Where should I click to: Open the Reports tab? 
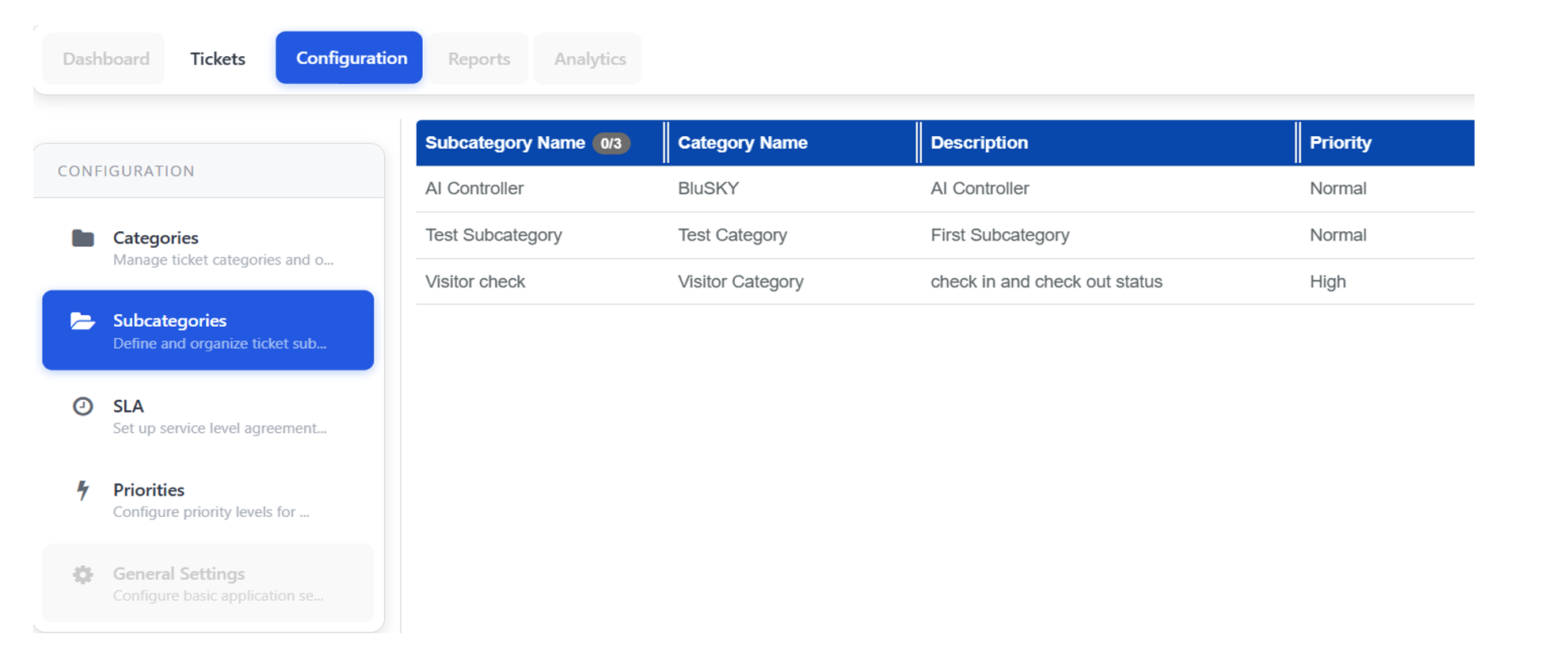[x=478, y=59]
